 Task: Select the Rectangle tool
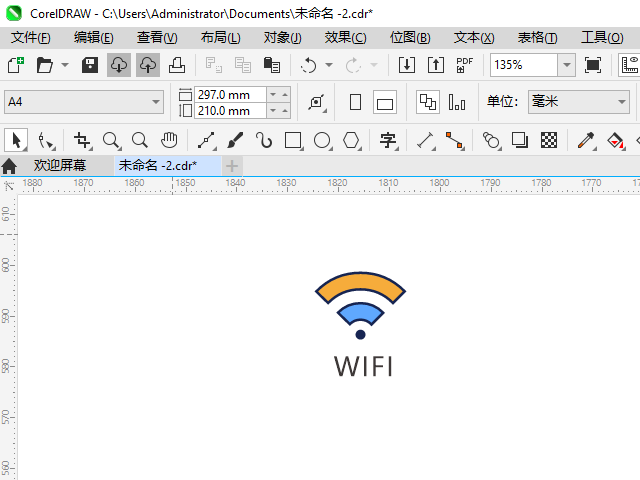click(293, 141)
